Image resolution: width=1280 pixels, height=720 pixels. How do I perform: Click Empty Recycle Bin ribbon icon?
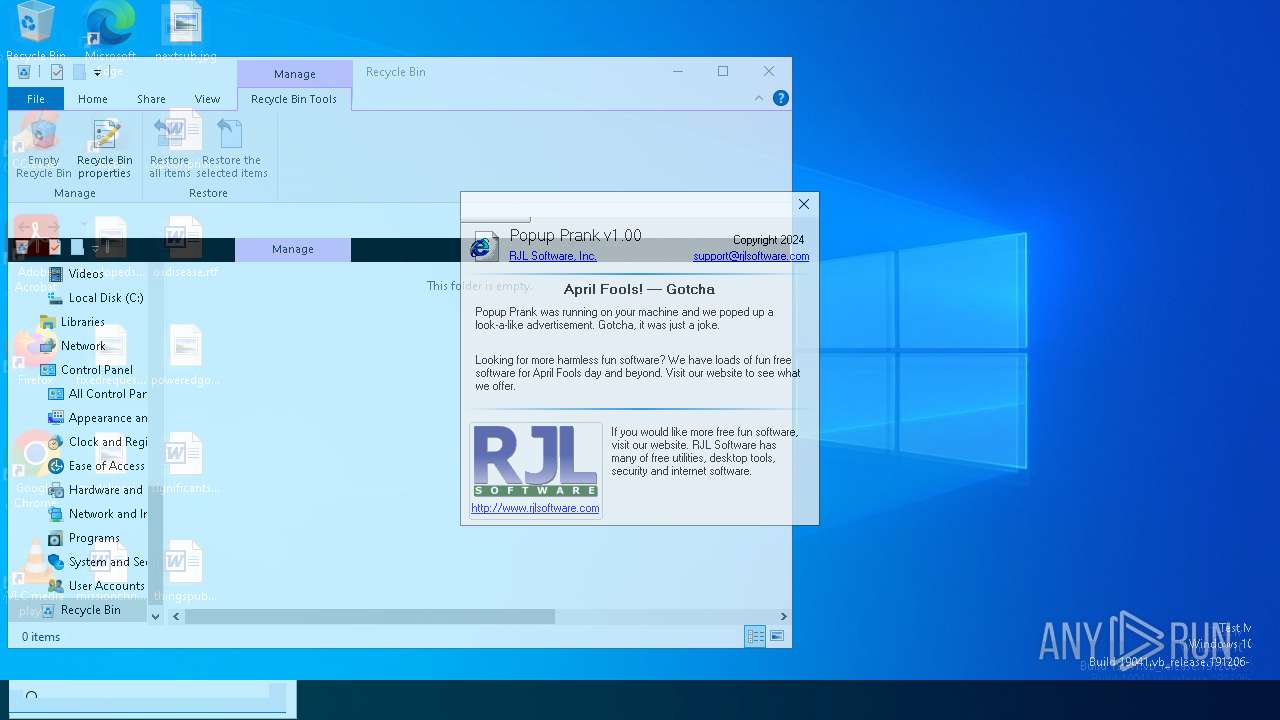tap(43, 148)
